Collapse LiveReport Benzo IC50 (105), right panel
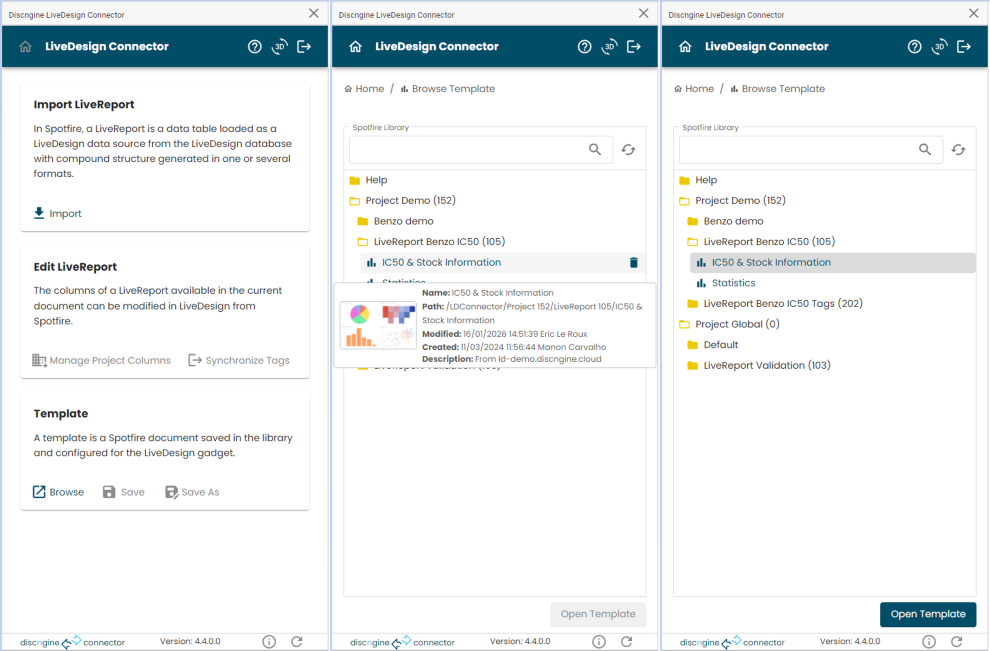The image size is (990, 651). [x=761, y=242]
